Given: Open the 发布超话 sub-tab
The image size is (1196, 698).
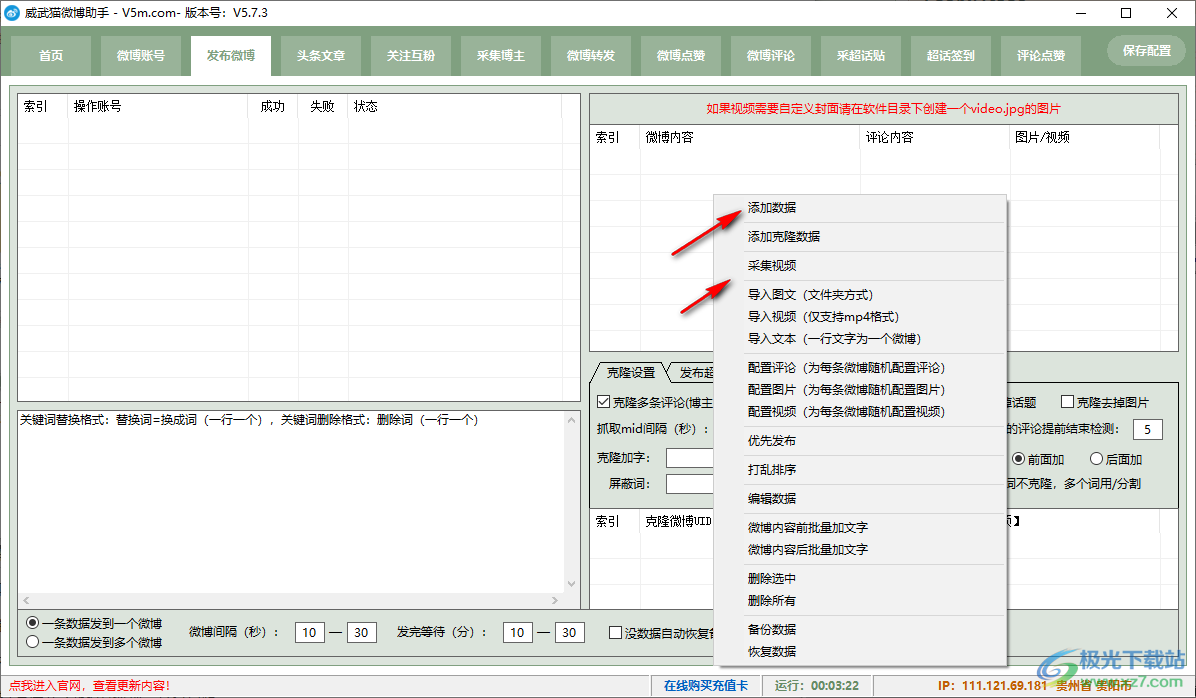Looking at the screenshot, I should click(x=693, y=372).
